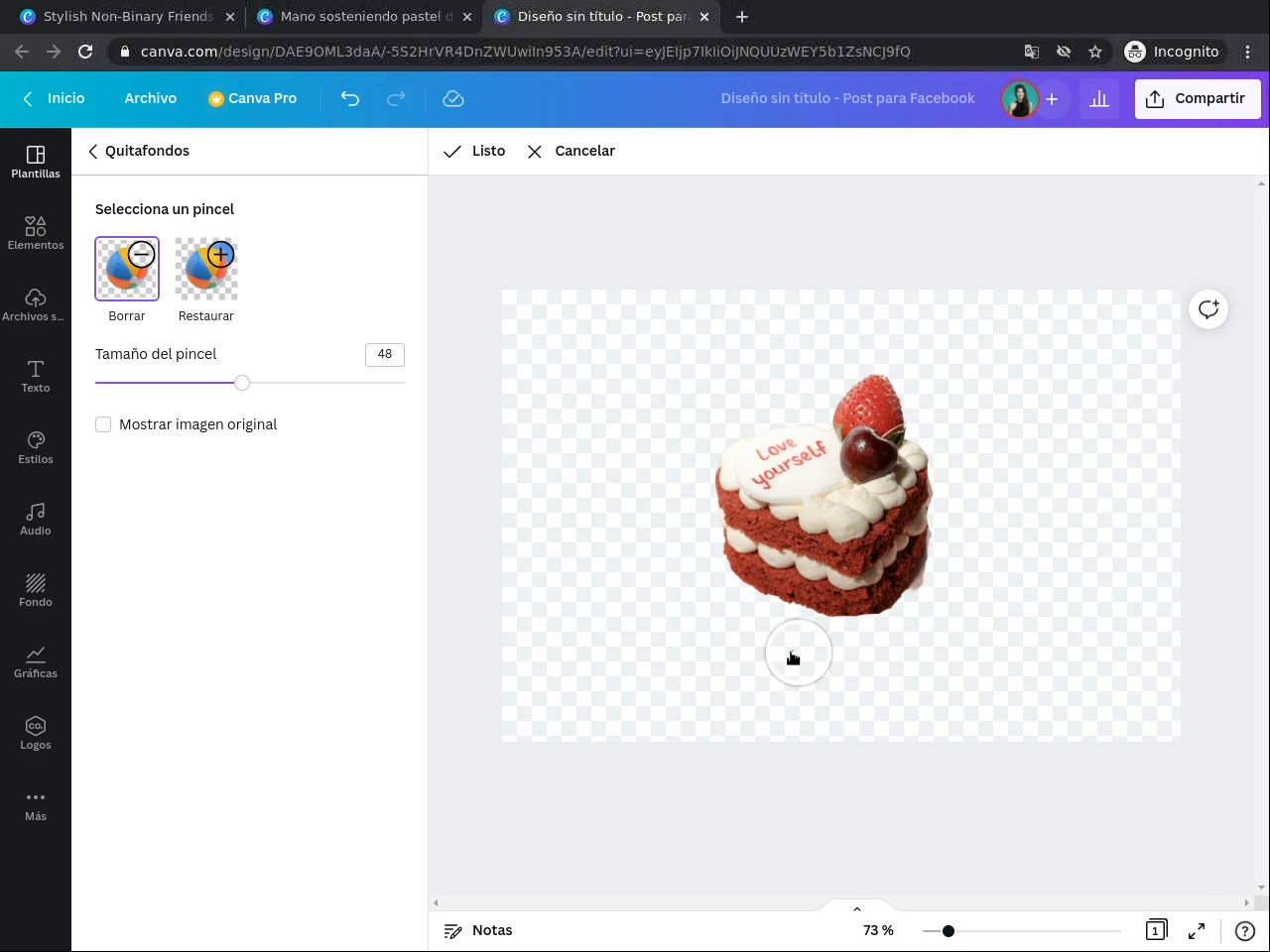Image resolution: width=1270 pixels, height=952 pixels.
Task: Click the Canva Pro button
Action: click(253, 98)
